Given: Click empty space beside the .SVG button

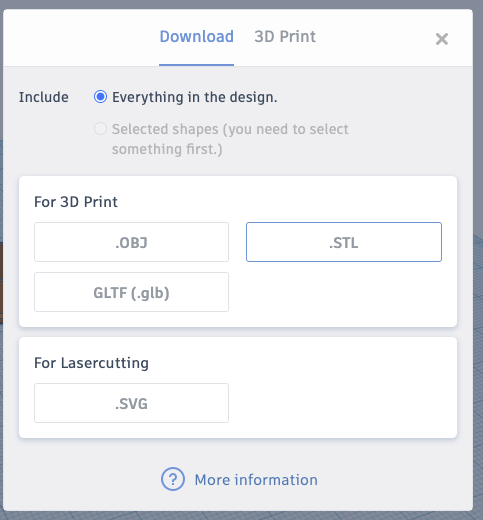Looking at the screenshot, I should 342,403.
